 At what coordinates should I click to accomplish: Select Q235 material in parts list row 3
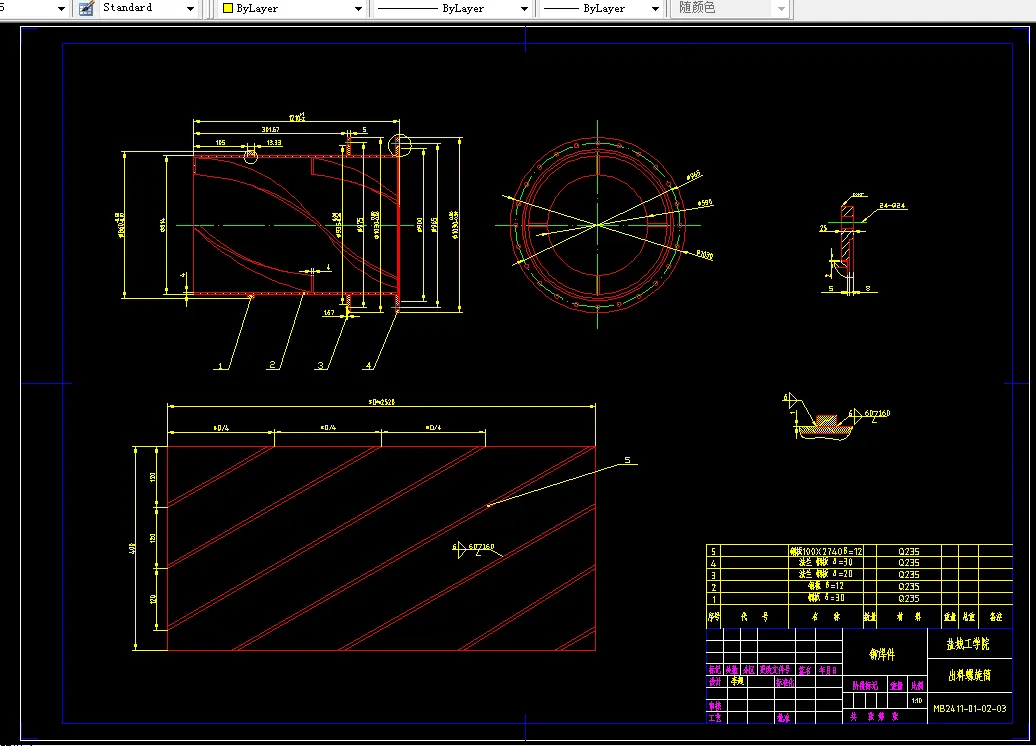[908, 575]
